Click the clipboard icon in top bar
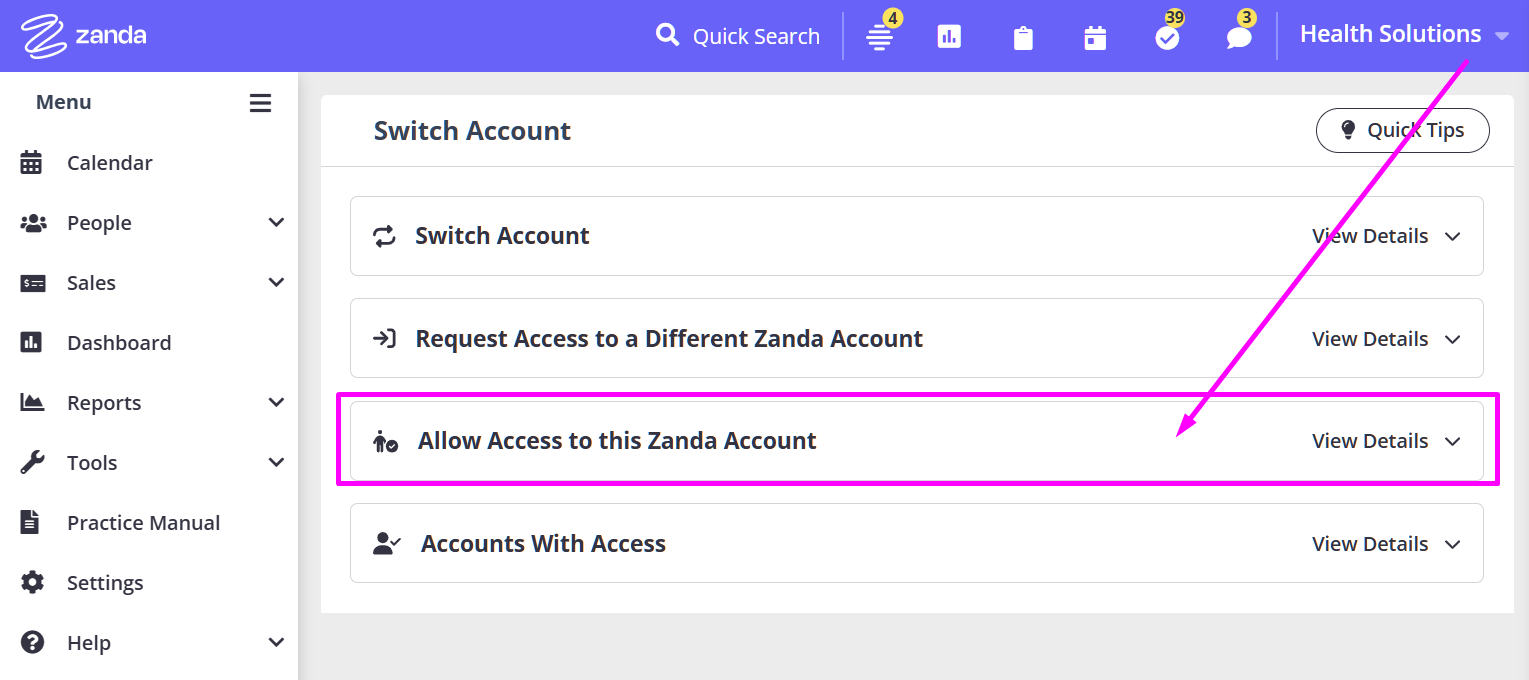 (x=1023, y=38)
